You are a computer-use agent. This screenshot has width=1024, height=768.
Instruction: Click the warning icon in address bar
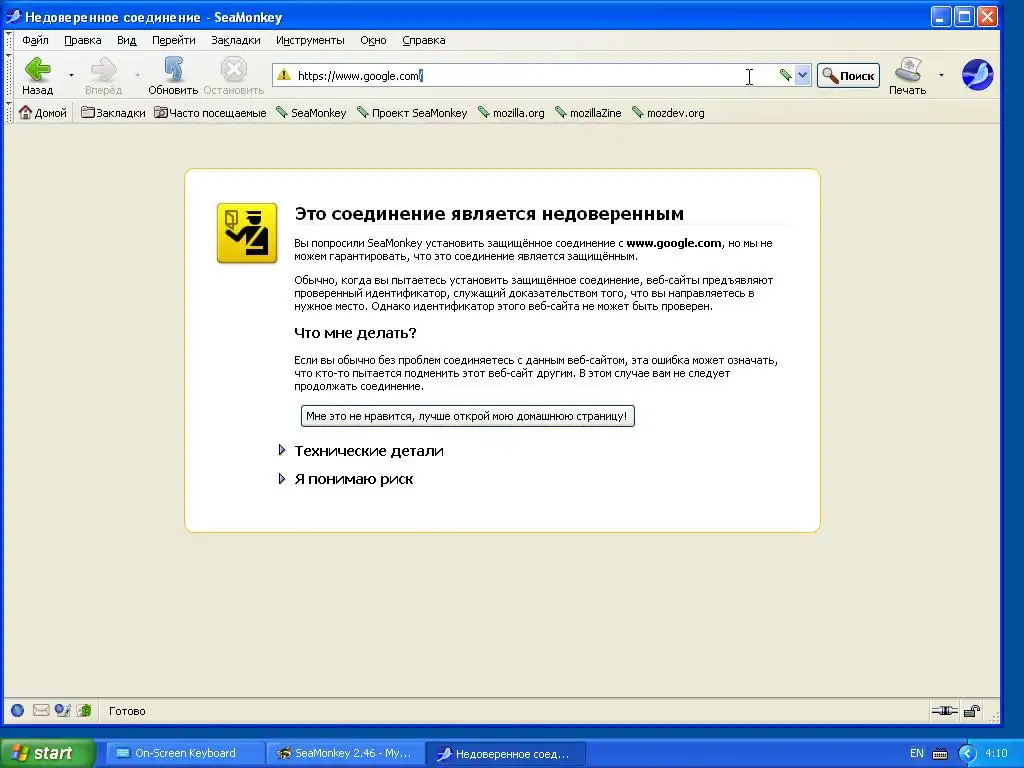283,75
